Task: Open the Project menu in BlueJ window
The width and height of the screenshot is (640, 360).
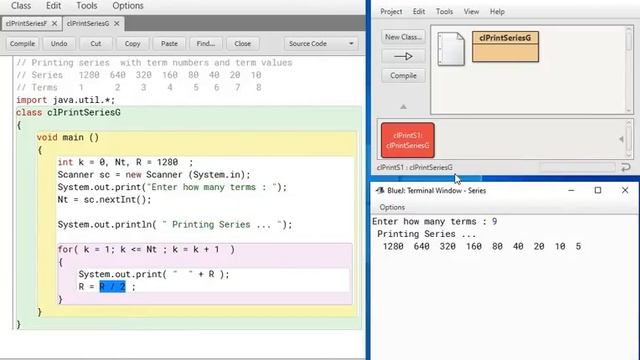Action: [391, 12]
